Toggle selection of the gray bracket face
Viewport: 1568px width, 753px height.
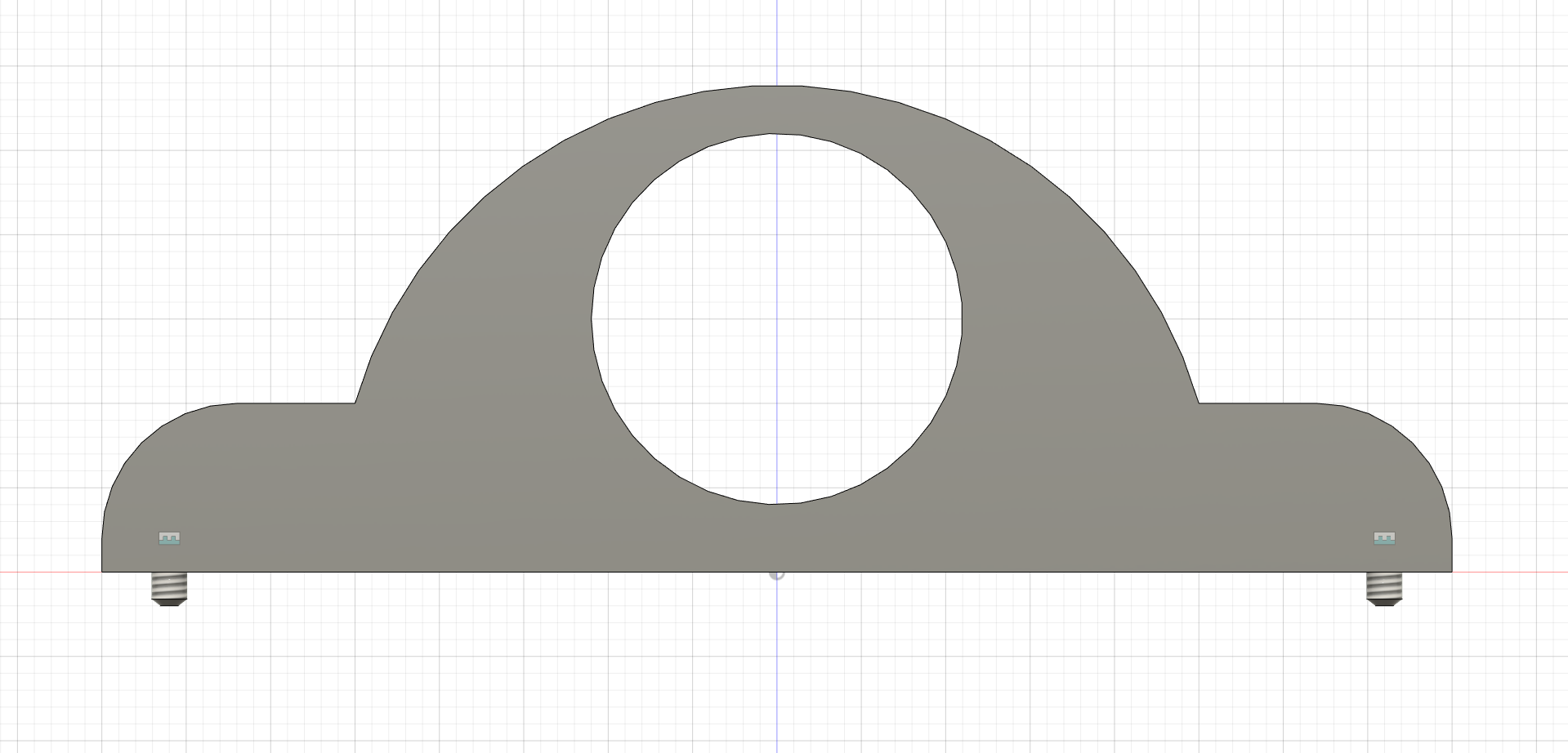tap(409, 490)
